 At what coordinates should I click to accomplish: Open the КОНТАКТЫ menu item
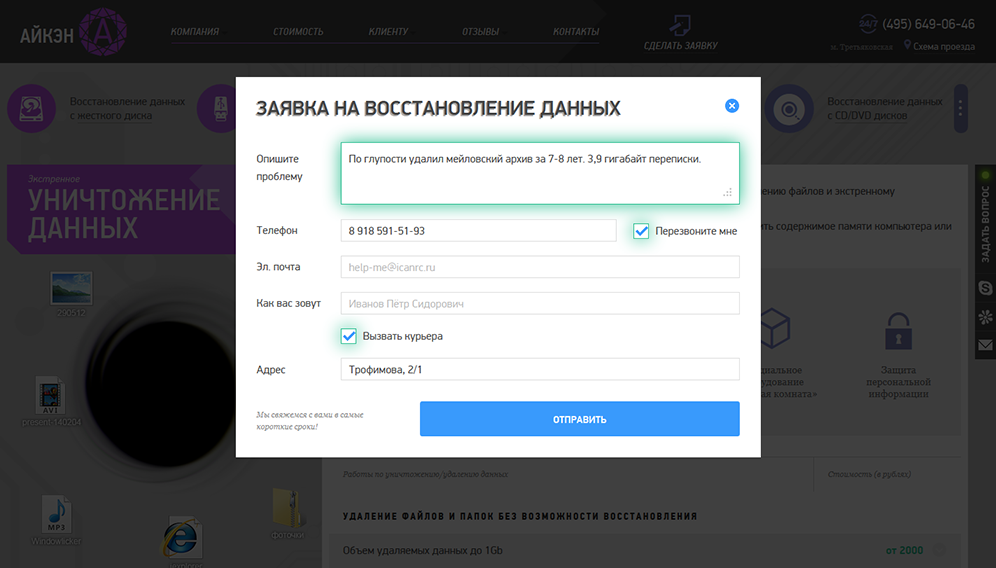click(x=575, y=31)
